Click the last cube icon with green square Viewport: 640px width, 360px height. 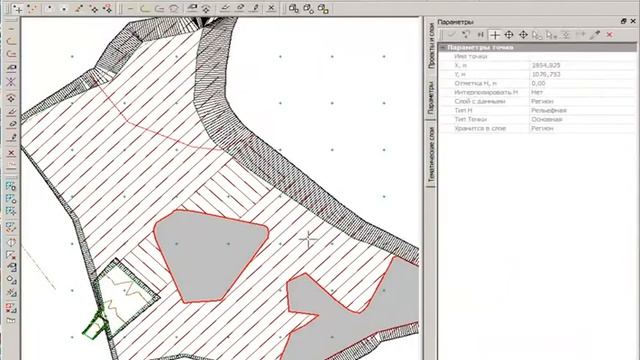(x=323, y=9)
